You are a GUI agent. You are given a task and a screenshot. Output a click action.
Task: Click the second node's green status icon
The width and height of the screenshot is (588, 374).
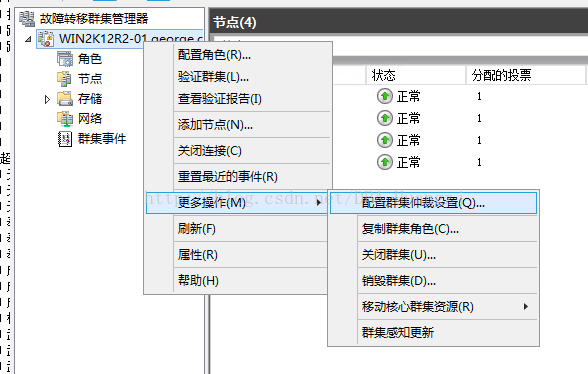coord(385,119)
